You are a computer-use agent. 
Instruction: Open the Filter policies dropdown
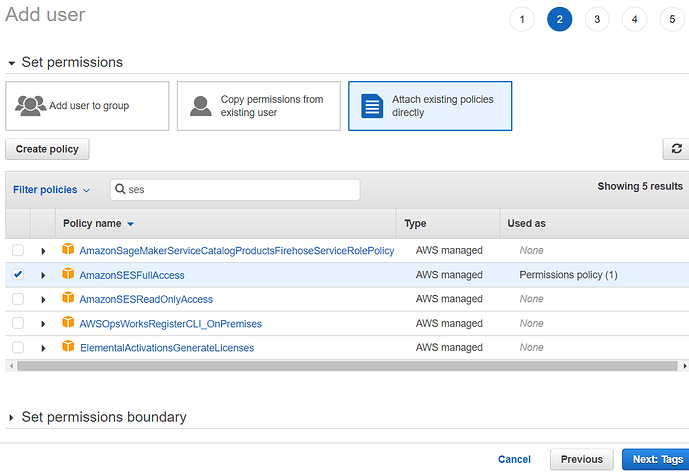[x=51, y=190]
